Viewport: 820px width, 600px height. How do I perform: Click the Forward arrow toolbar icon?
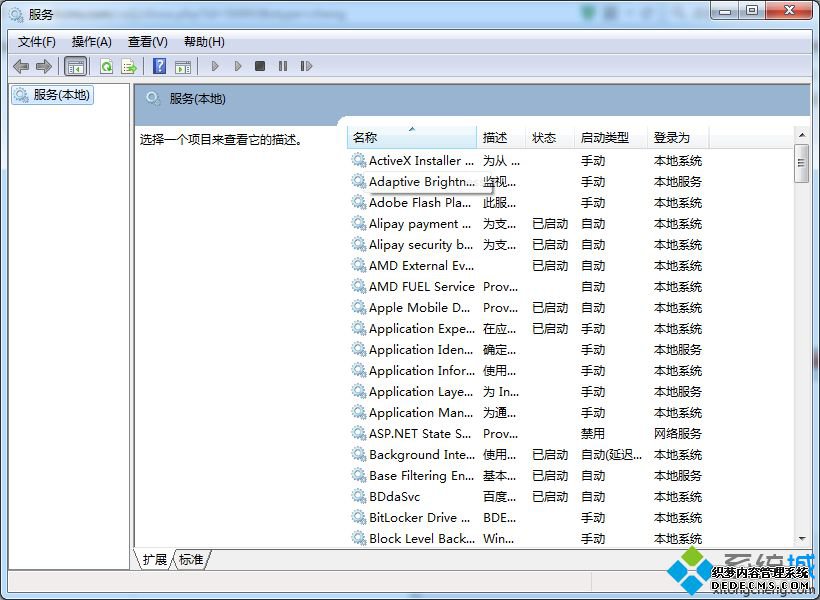point(43,66)
